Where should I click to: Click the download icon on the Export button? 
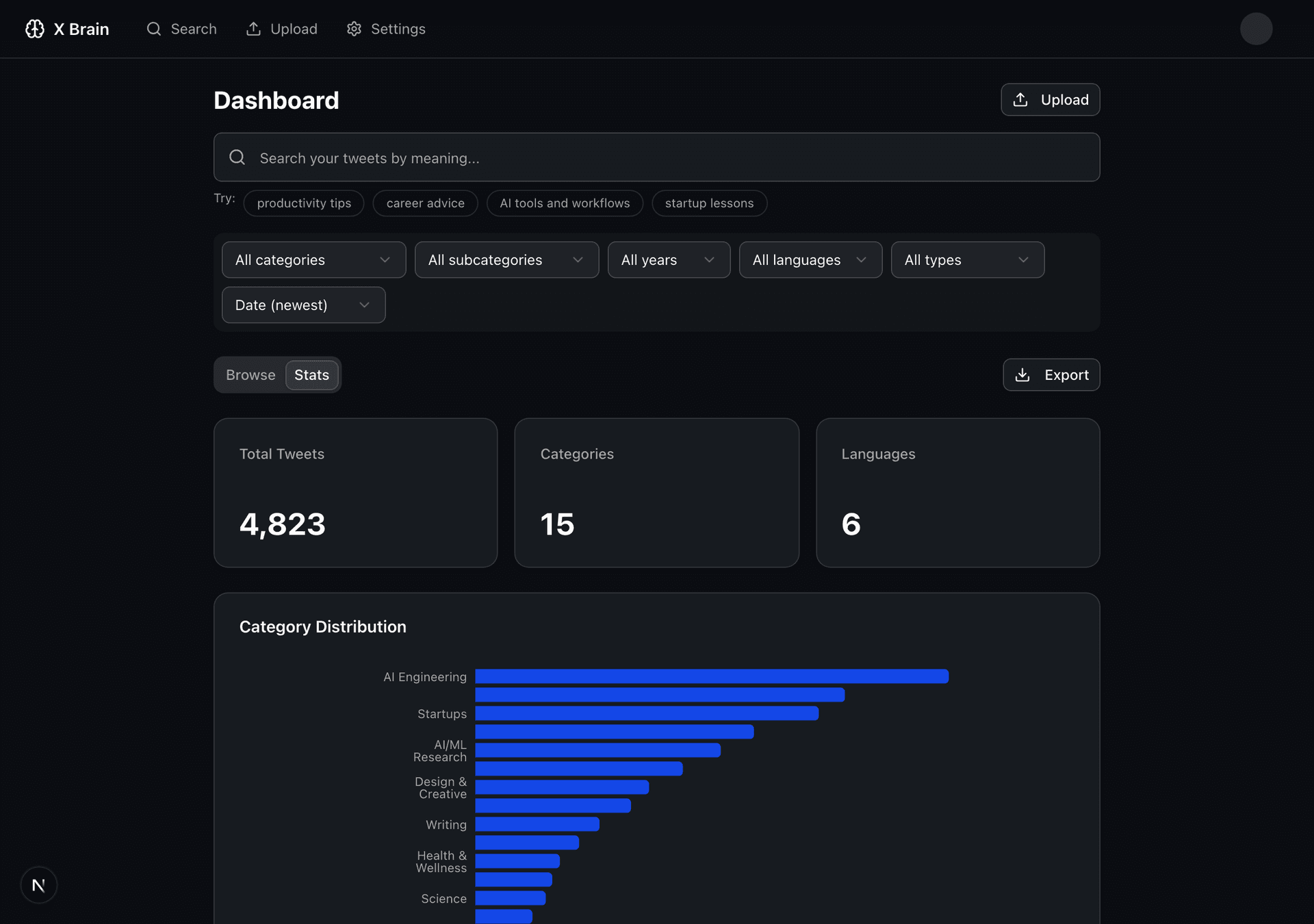click(x=1022, y=374)
